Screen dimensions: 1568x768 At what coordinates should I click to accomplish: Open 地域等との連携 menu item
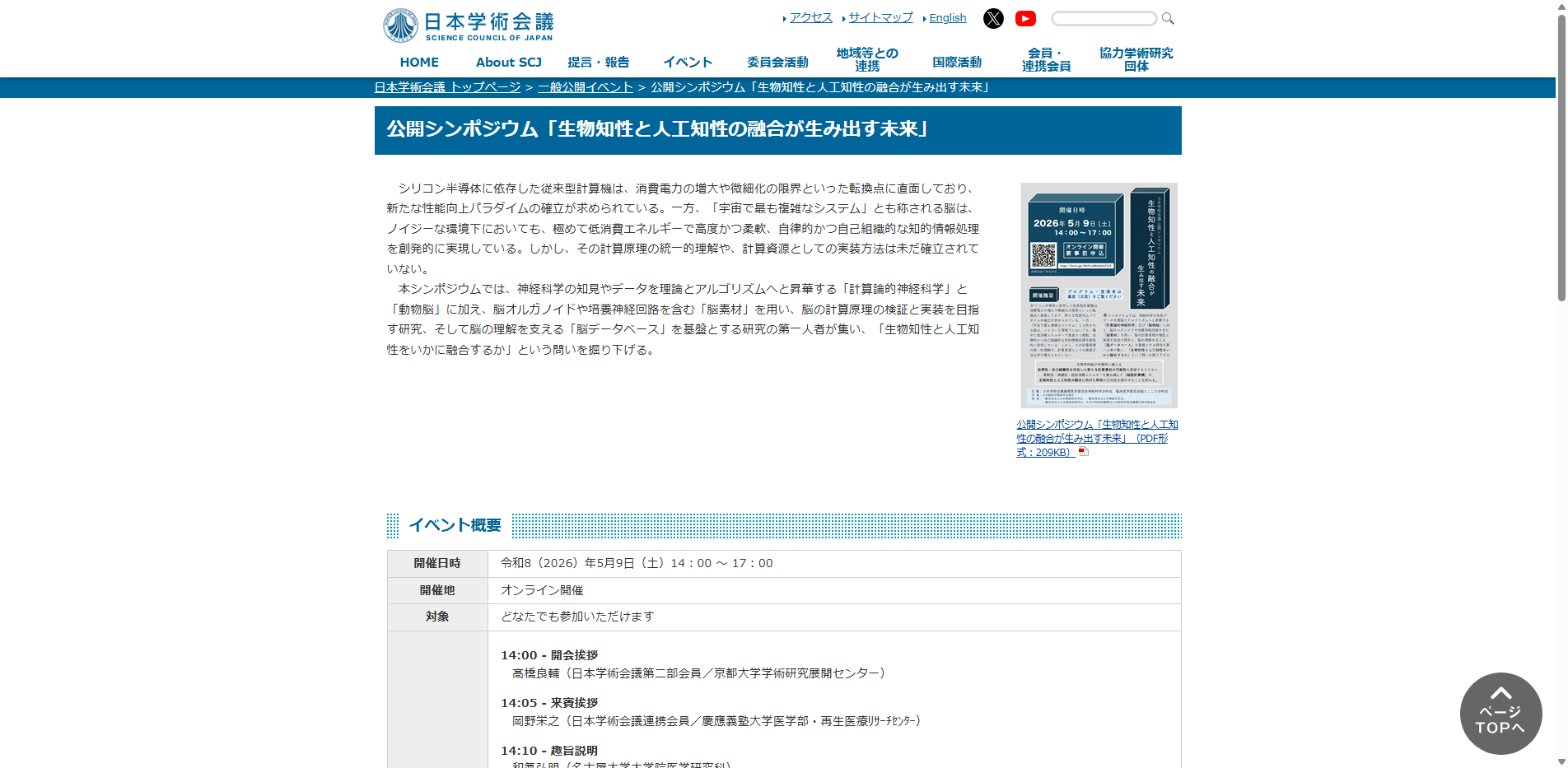click(x=867, y=59)
